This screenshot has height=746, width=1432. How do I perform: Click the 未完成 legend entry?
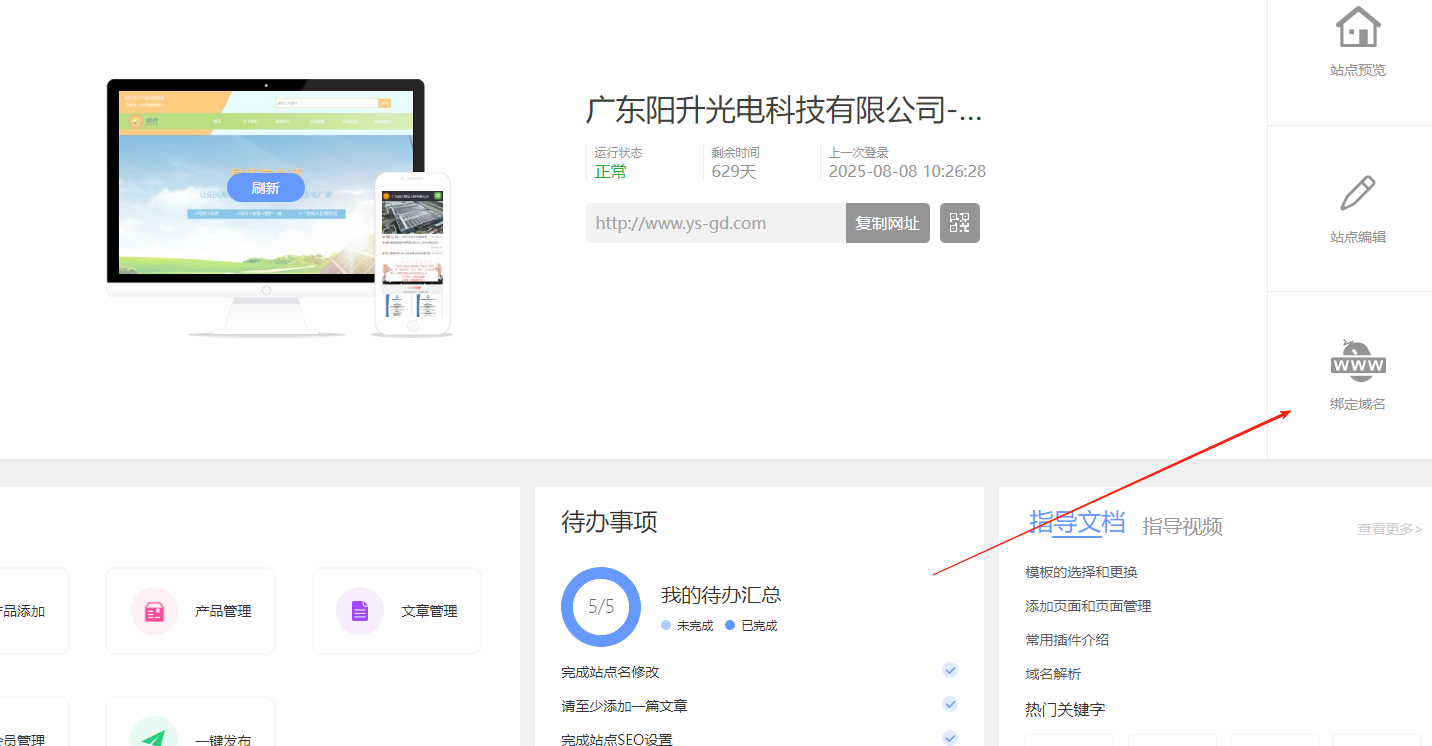(x=687, y=625)
